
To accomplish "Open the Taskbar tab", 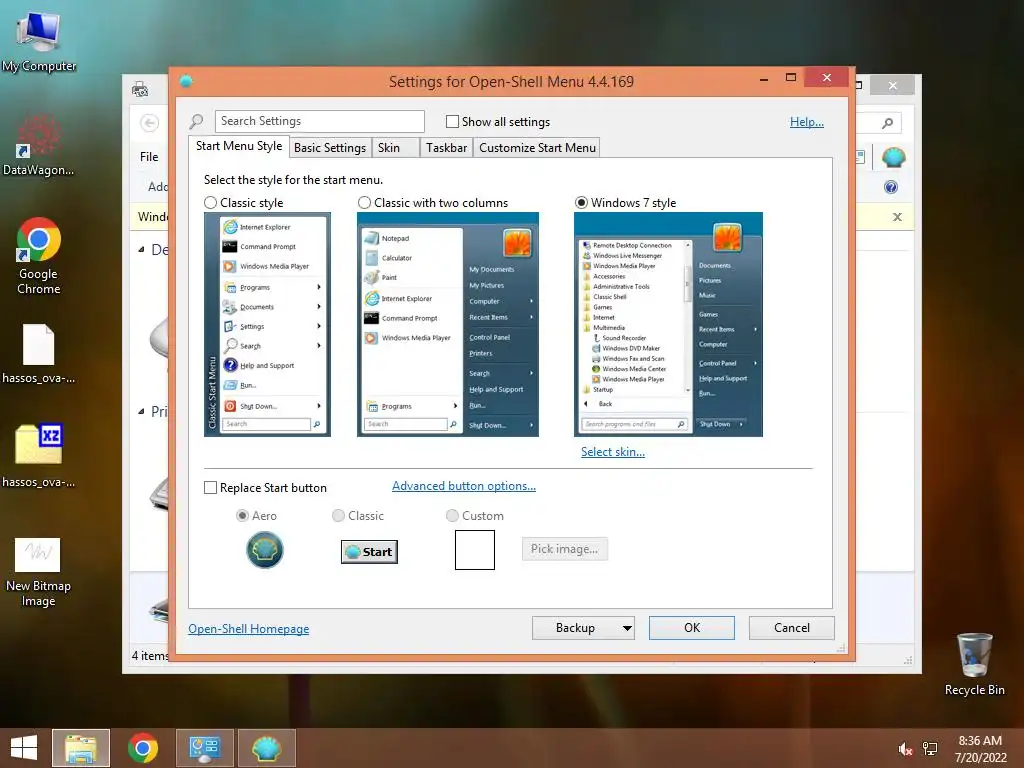I will click(x=446, y=148).
